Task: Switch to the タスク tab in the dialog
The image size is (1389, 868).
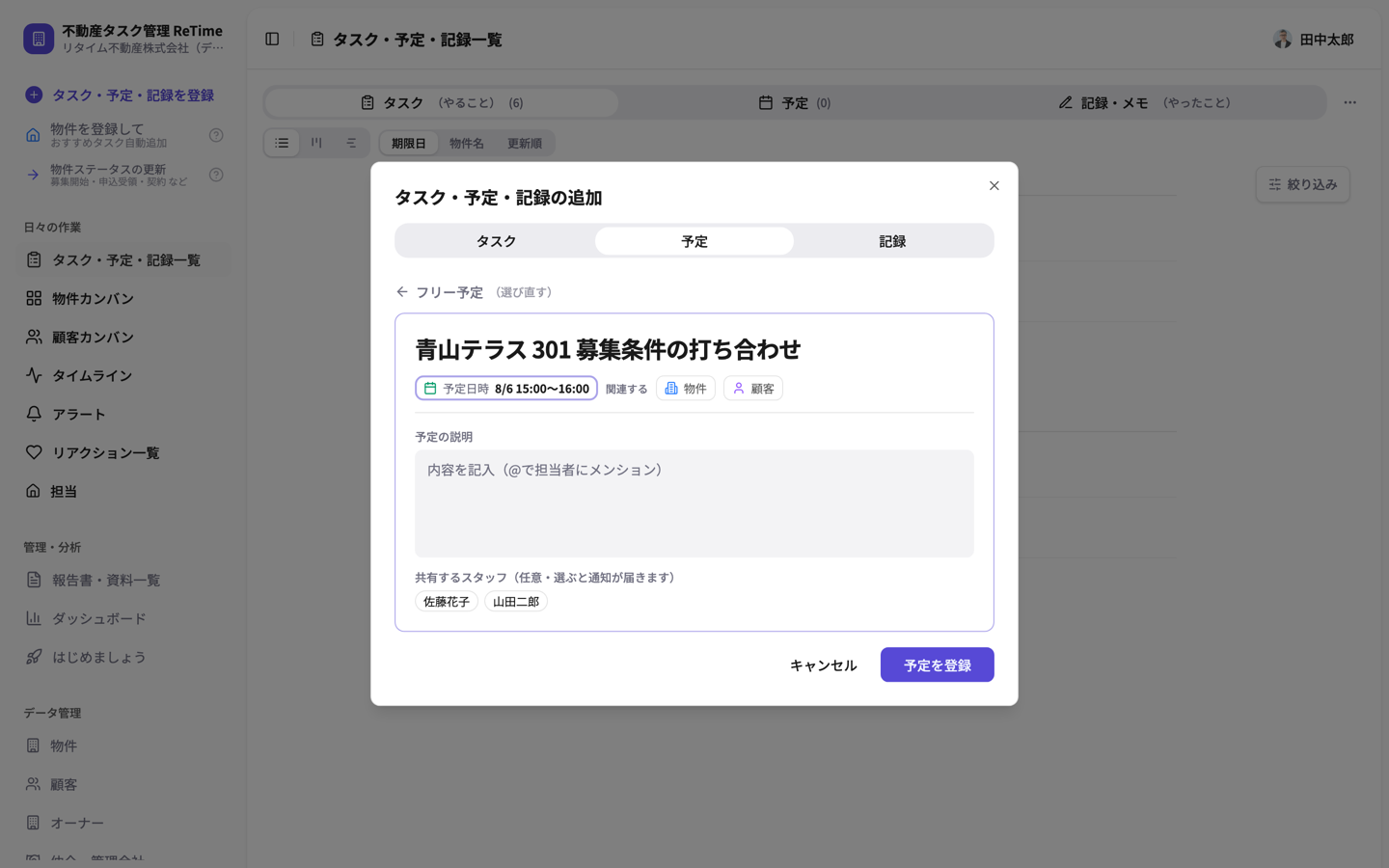Action: point(496,241)
